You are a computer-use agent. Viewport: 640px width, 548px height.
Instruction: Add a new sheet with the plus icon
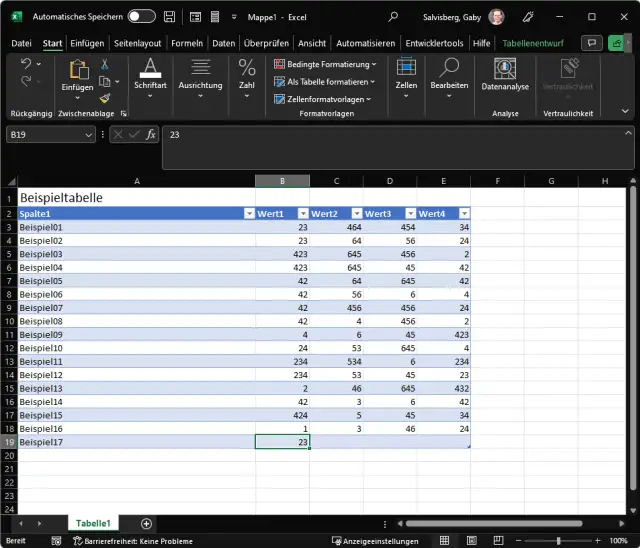[x=146, y=523]
